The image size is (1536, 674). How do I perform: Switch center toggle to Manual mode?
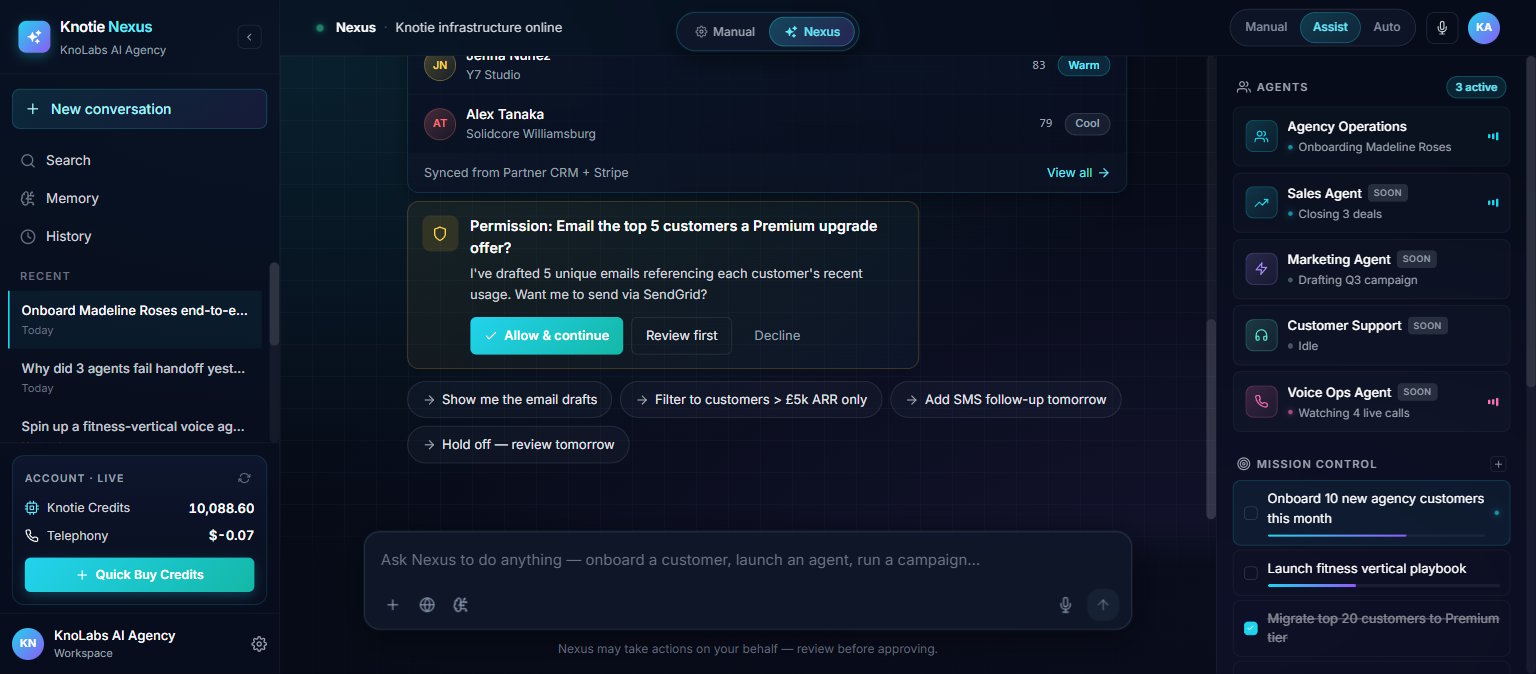(725, 32)
